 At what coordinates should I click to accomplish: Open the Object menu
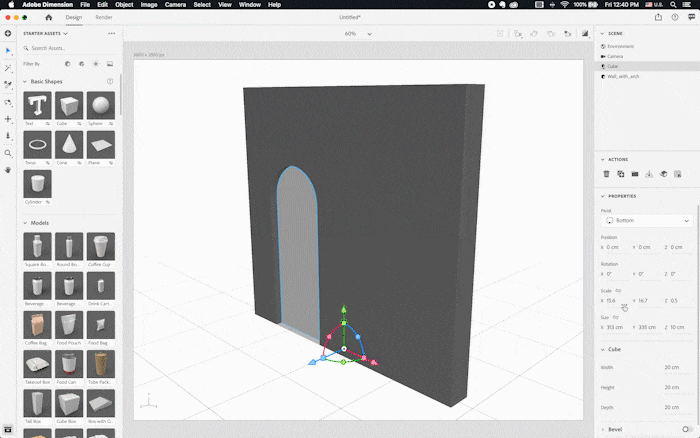tap(124, 4)
